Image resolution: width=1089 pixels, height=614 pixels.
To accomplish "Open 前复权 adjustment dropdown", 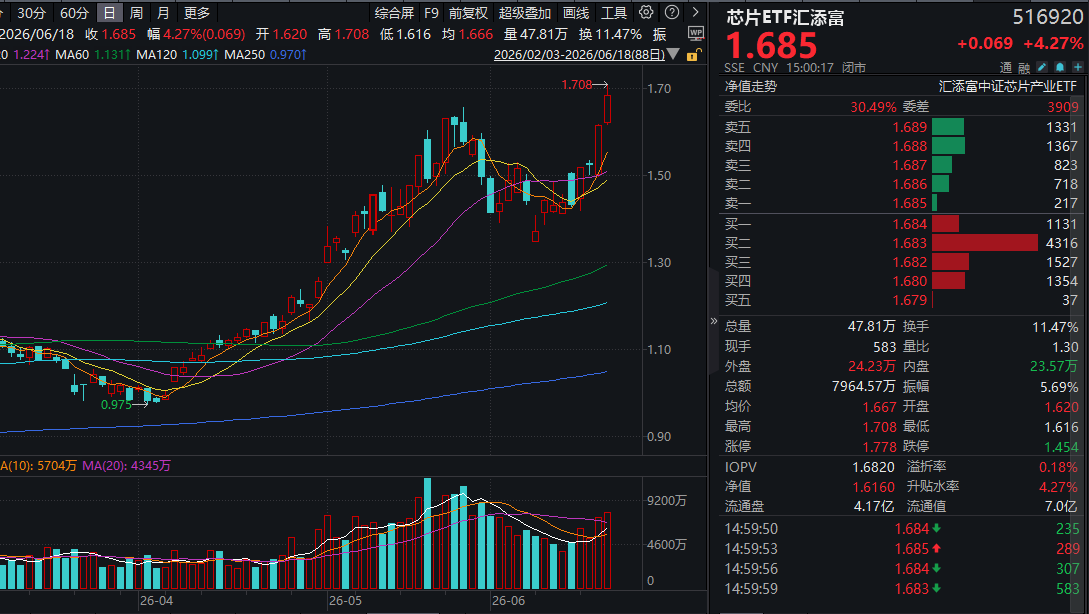I will (x=468, y=13).
